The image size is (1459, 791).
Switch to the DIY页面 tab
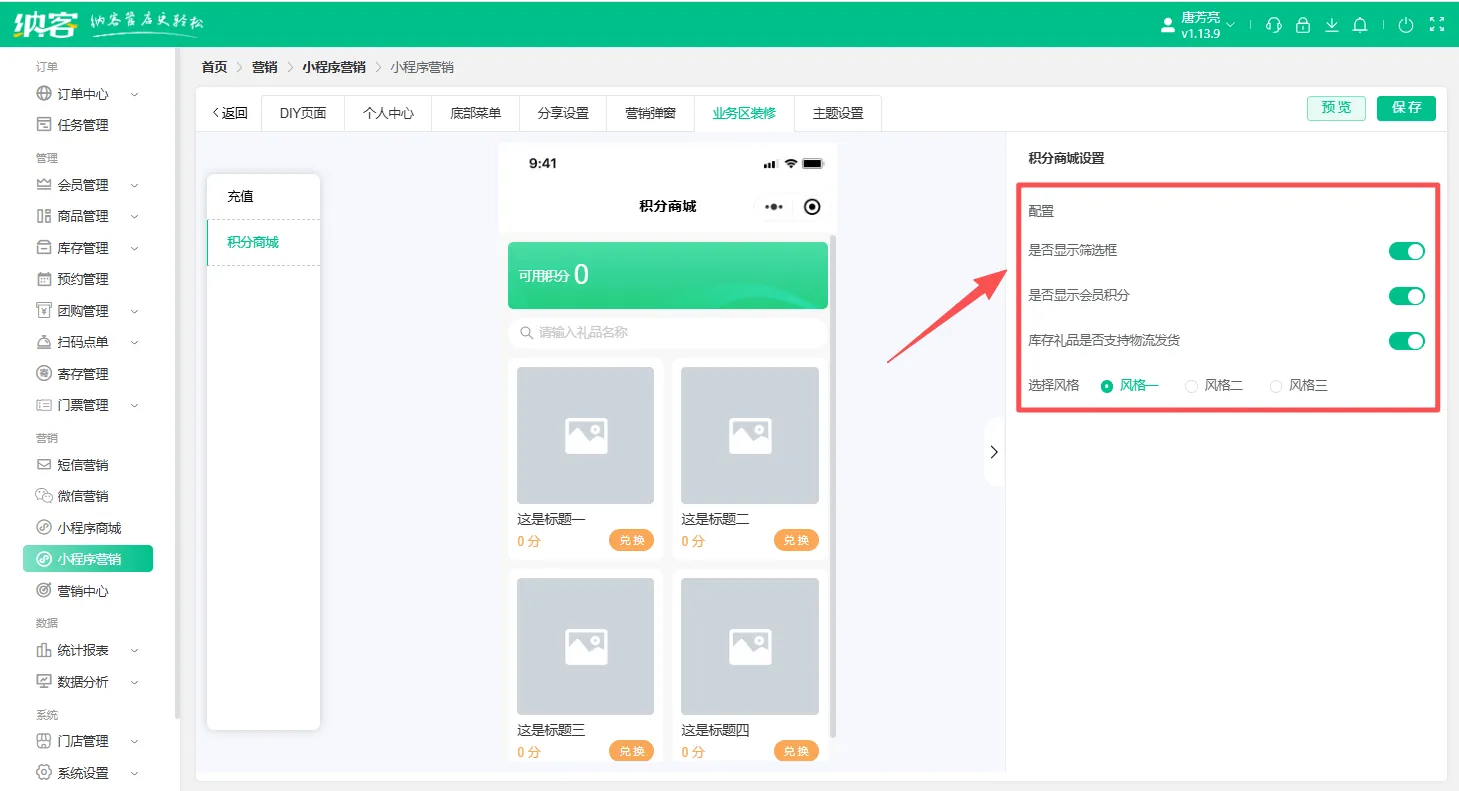click(302, 113)
